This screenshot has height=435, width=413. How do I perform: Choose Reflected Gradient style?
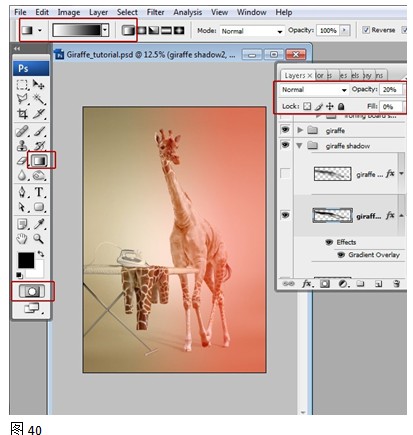coord(166,31)
